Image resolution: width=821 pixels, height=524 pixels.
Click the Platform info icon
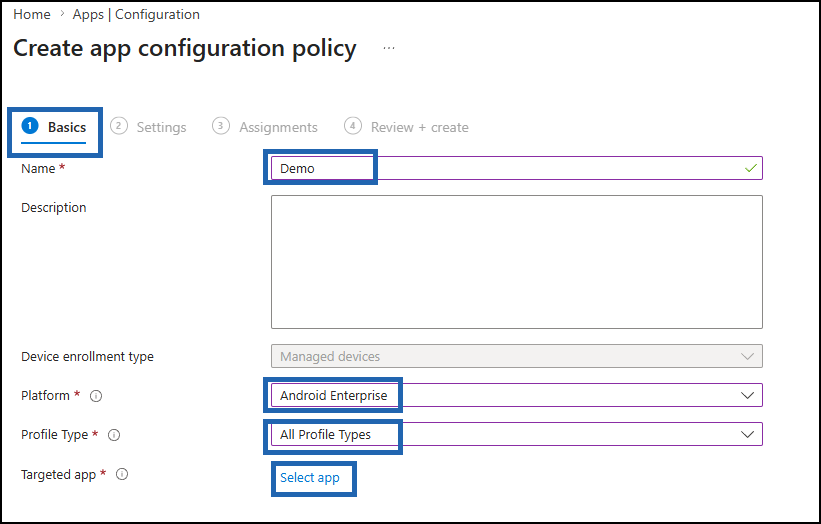(96, 396)
